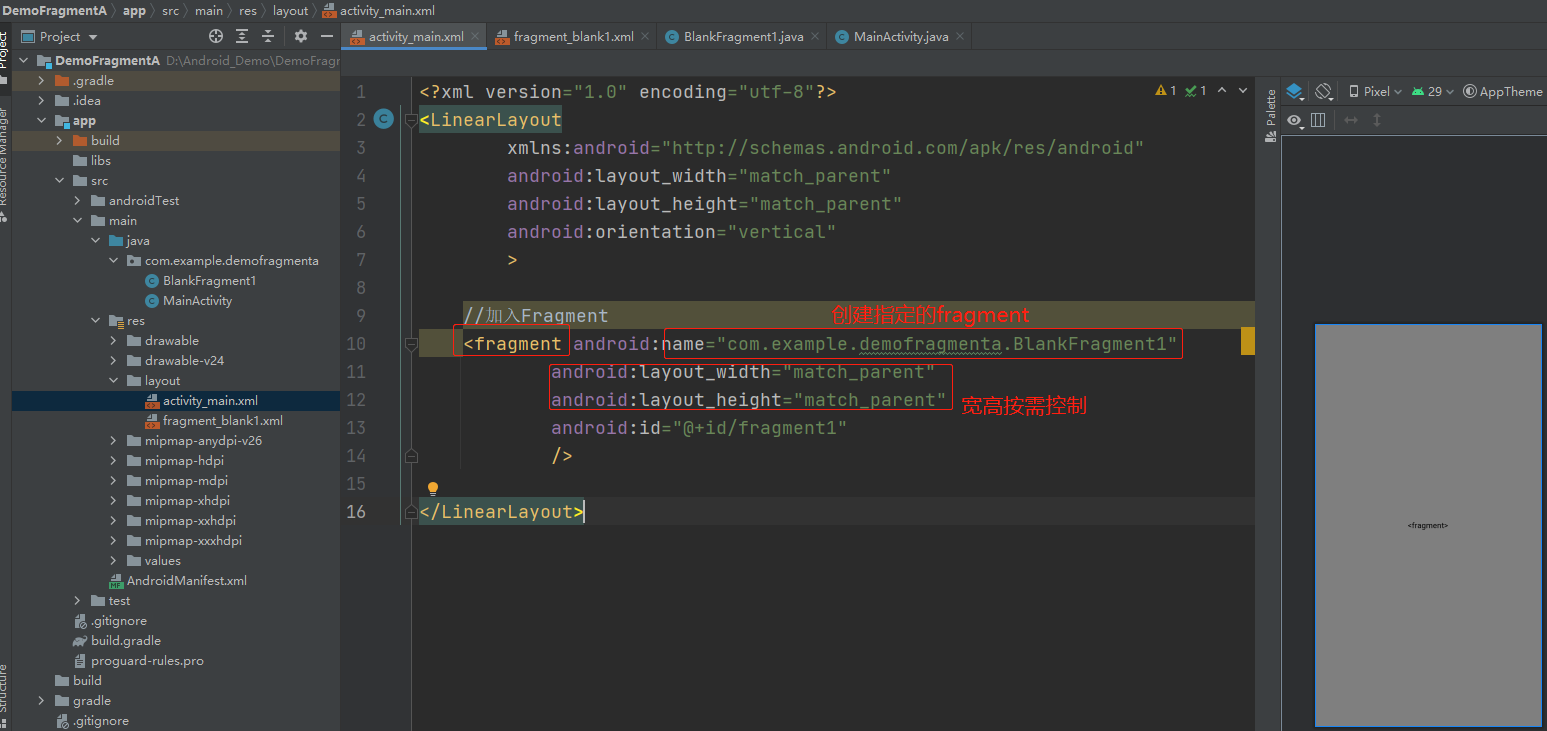Close the fragment_blank1.xml tab

click(x=645, y=36)
